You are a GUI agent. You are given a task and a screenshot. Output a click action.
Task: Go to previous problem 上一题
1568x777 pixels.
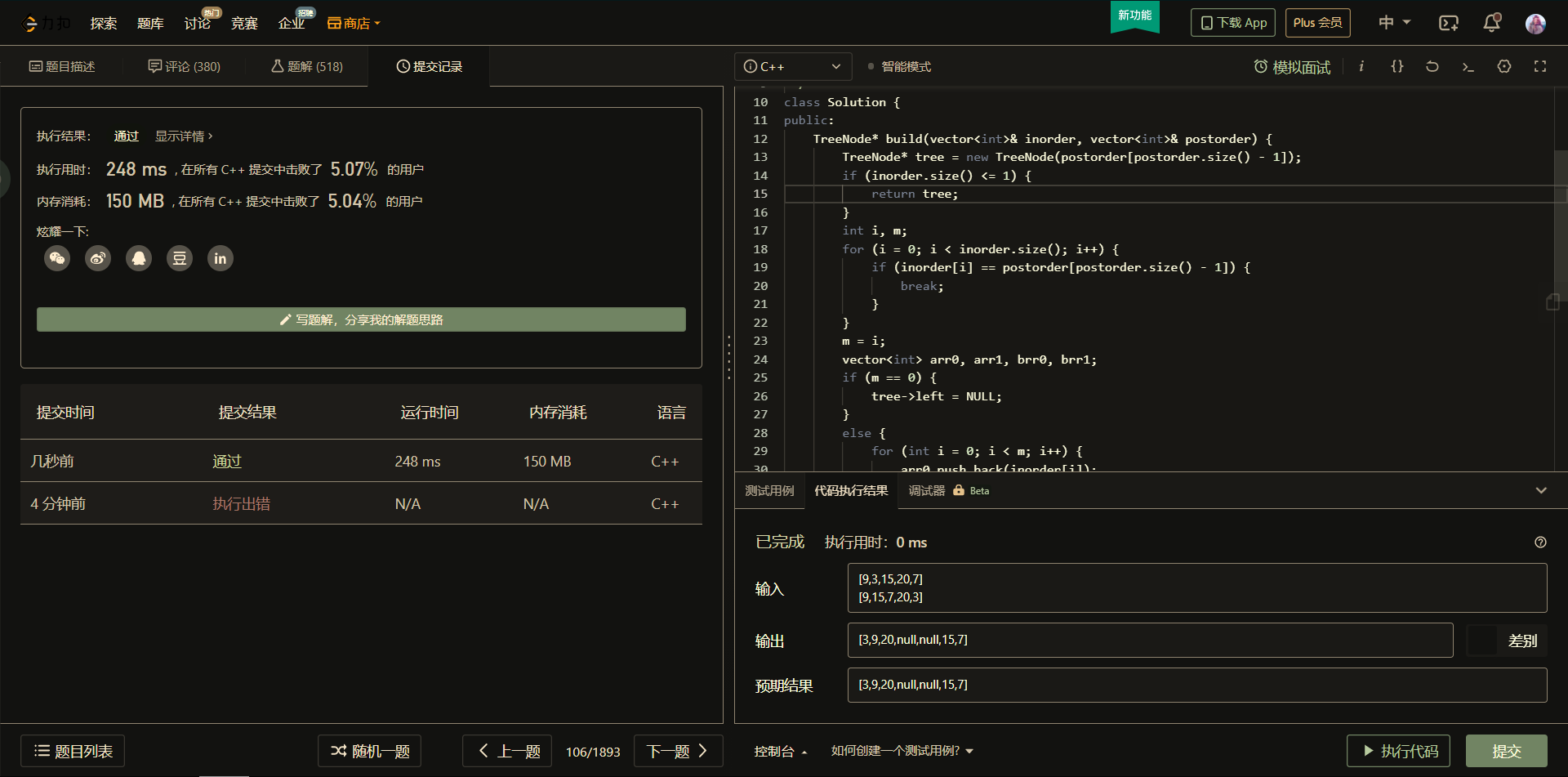click(507, 751)
